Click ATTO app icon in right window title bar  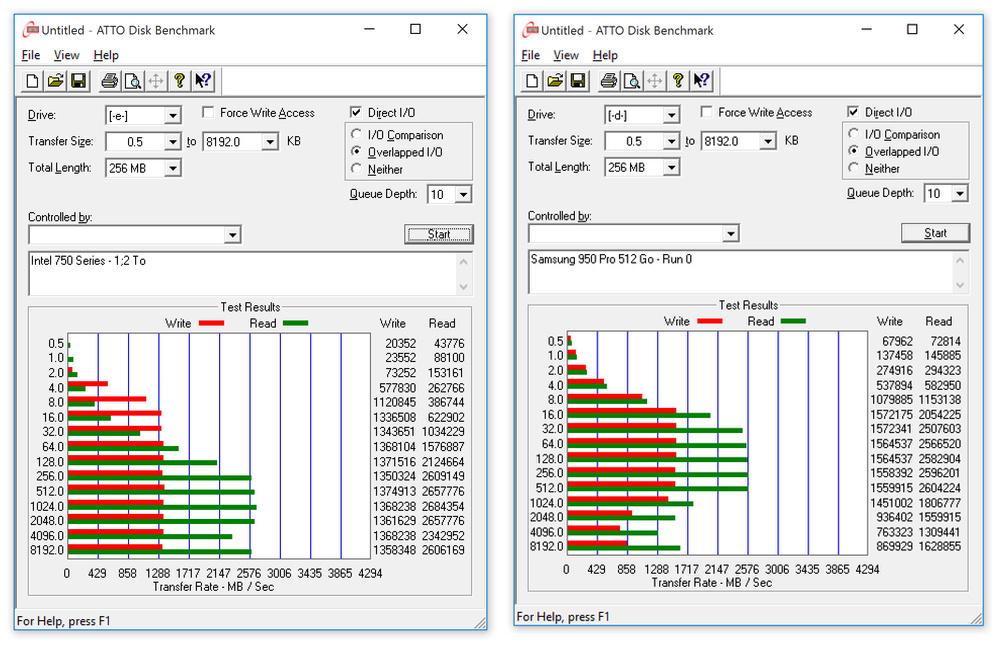[x=530, y=30]
